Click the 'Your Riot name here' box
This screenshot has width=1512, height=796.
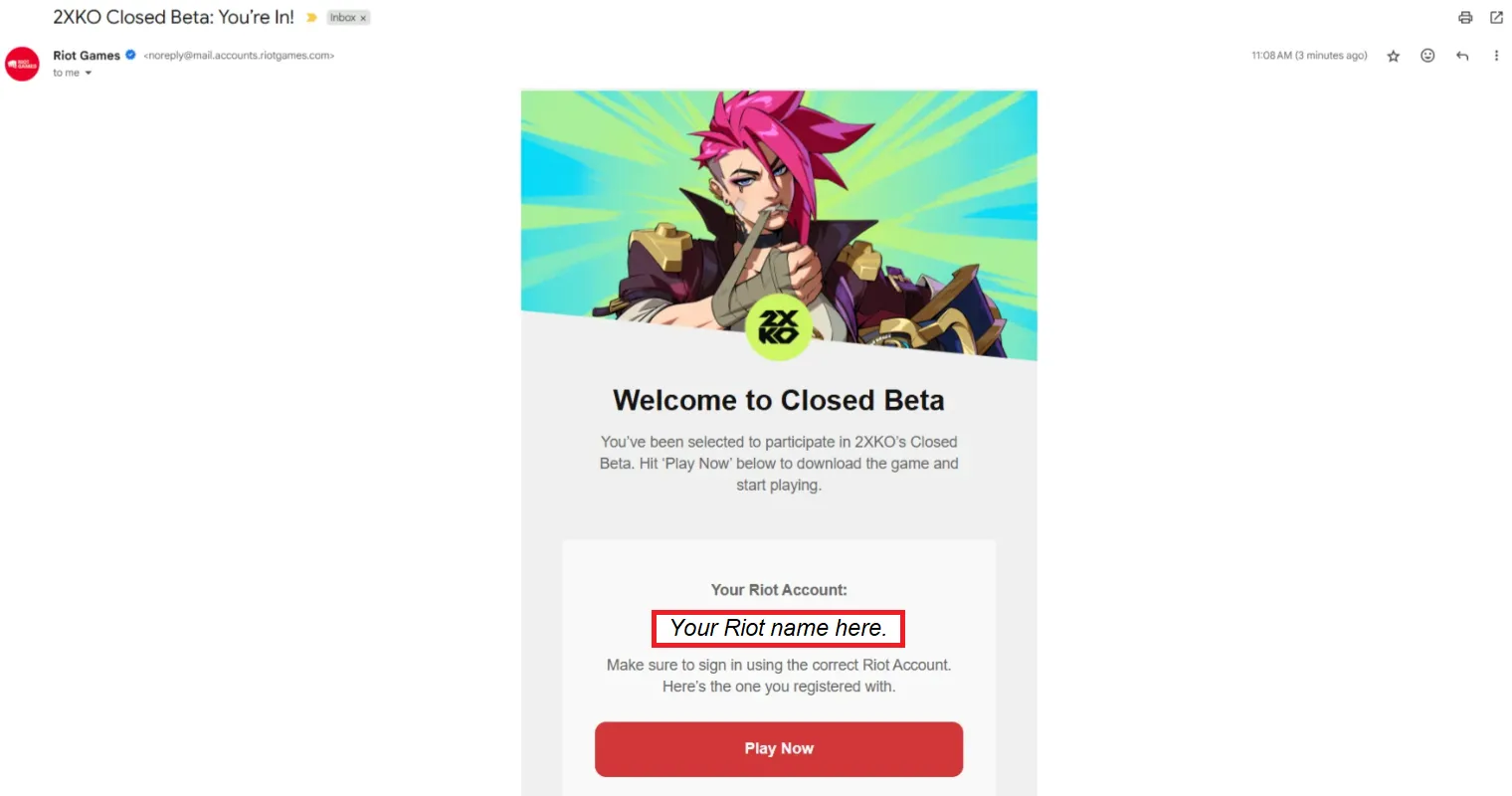pos(778,629)
